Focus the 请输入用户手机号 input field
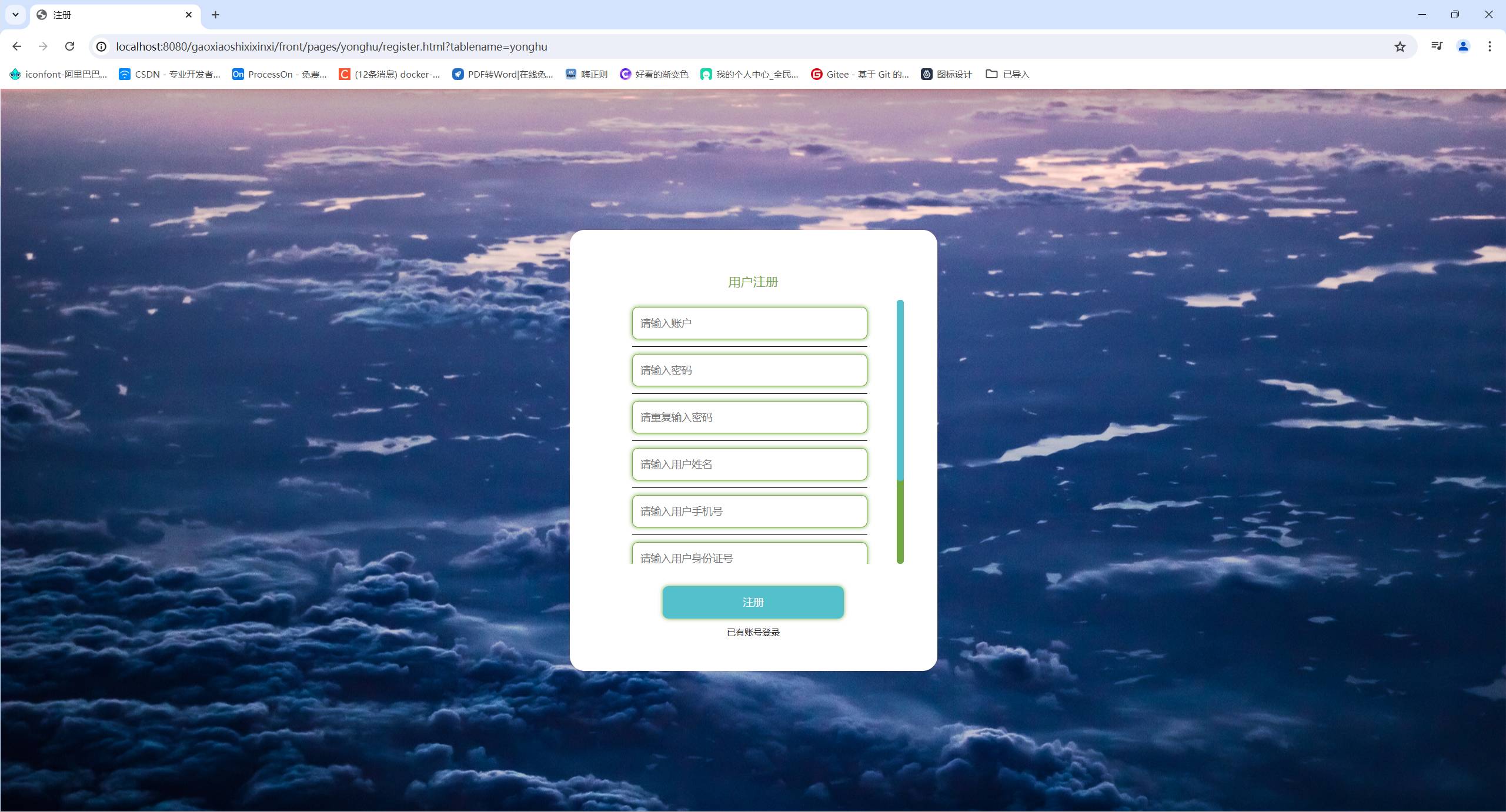This screenshot has width=1506, height=812. [749, 512]
